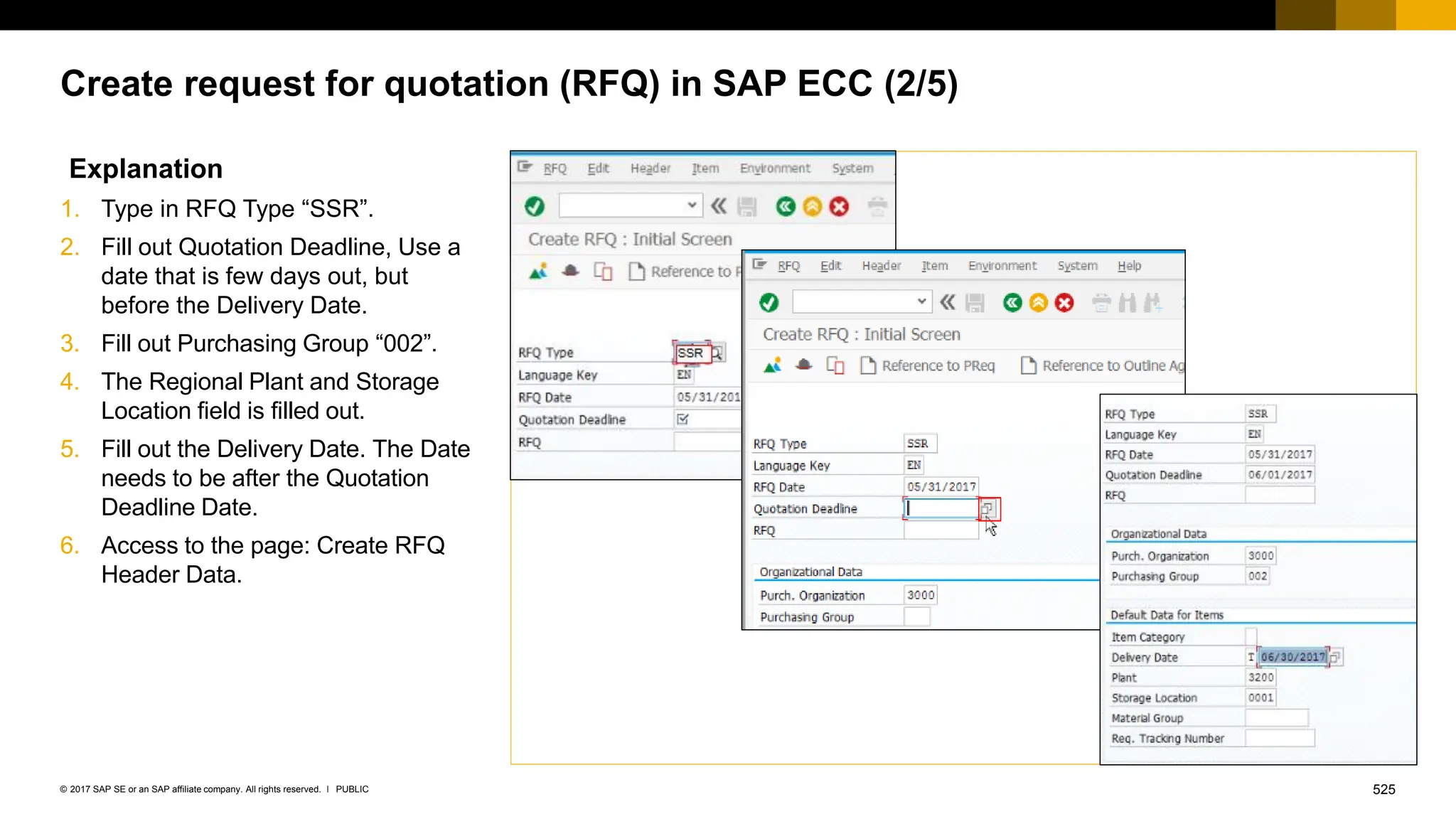
Task: Click empty Item Category field
Action: (x=1251, y=636)
